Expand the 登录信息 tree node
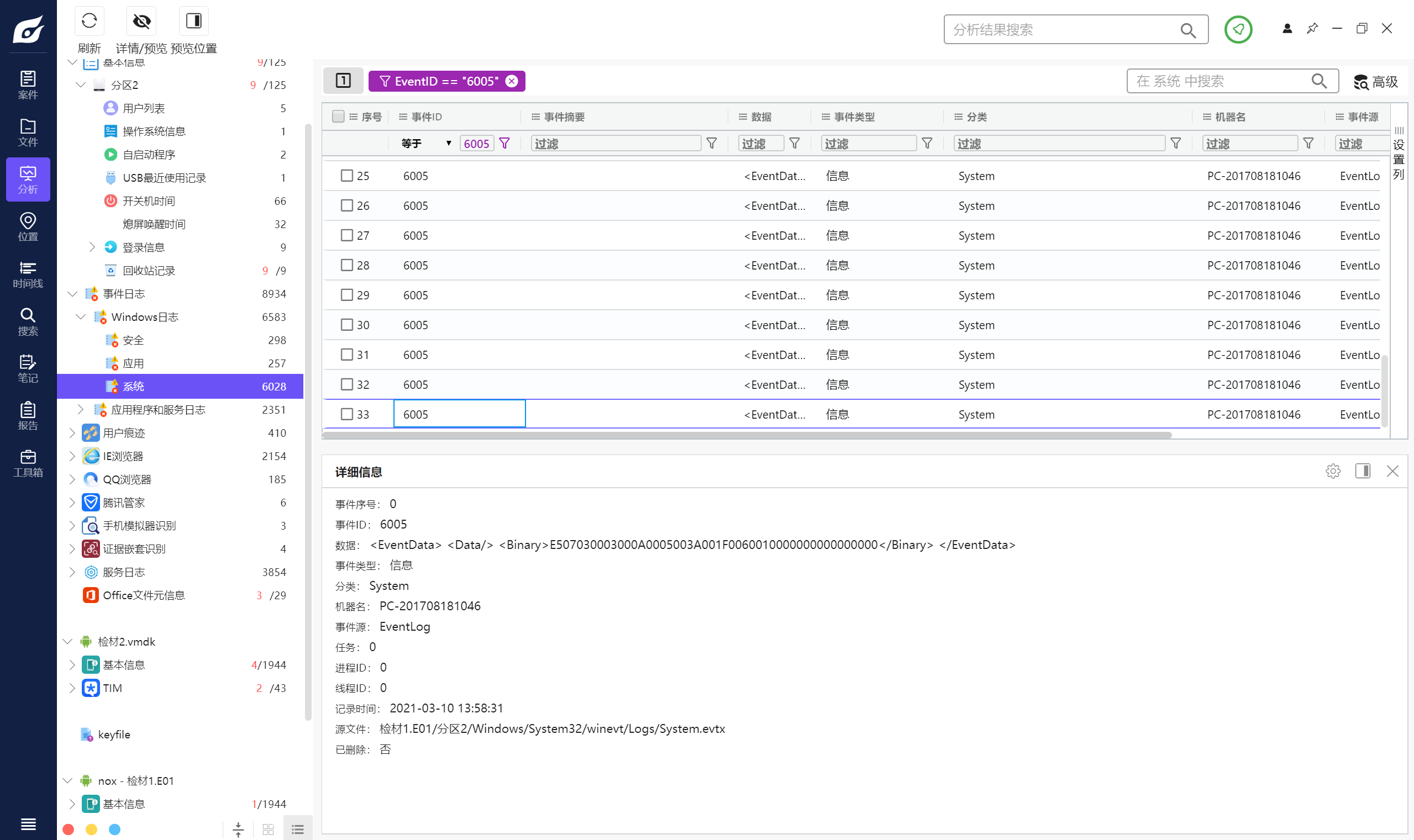 [x=92, y=247]
